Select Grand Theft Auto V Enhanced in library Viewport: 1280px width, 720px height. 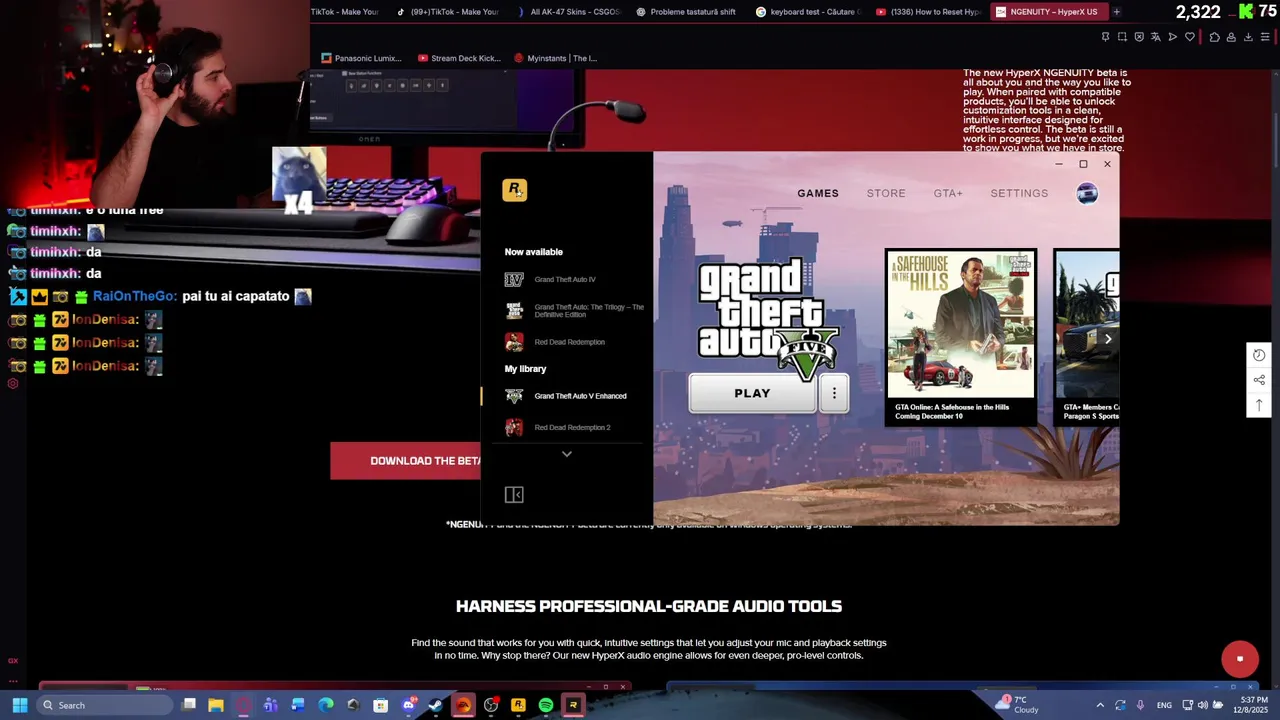[x=567, y=396]
